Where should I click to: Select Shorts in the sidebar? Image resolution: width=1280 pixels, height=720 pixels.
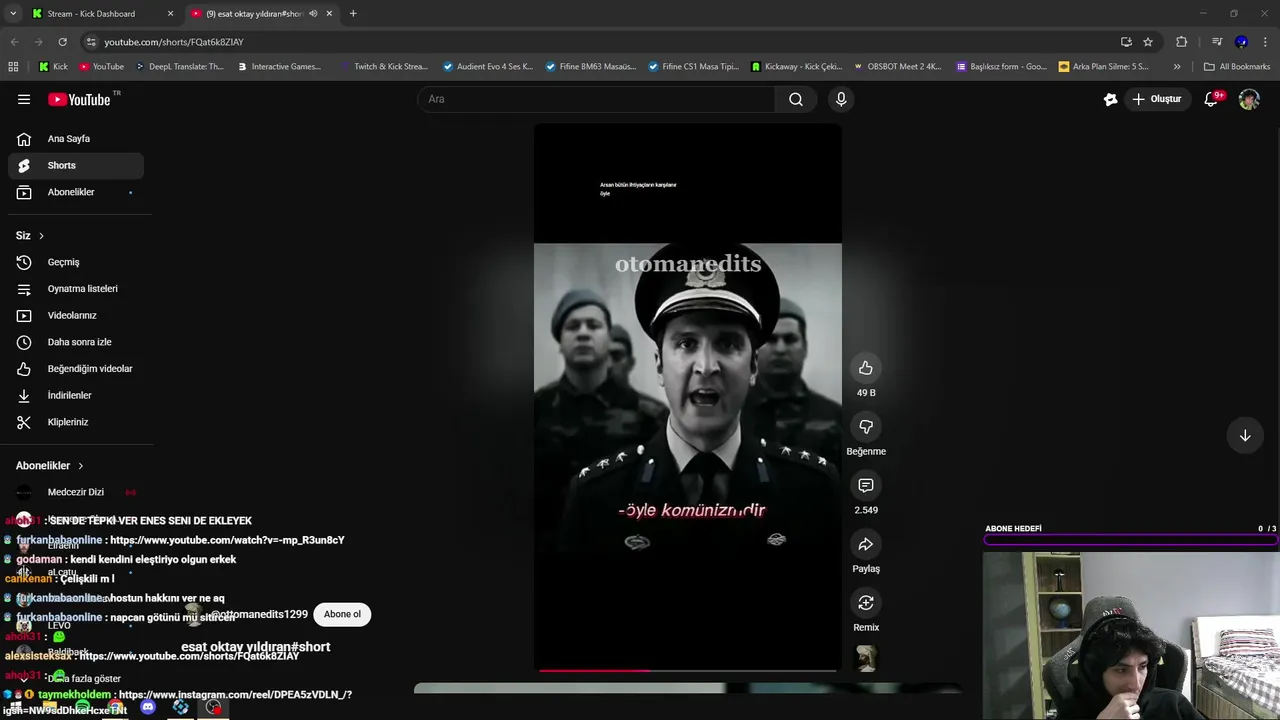76,166
